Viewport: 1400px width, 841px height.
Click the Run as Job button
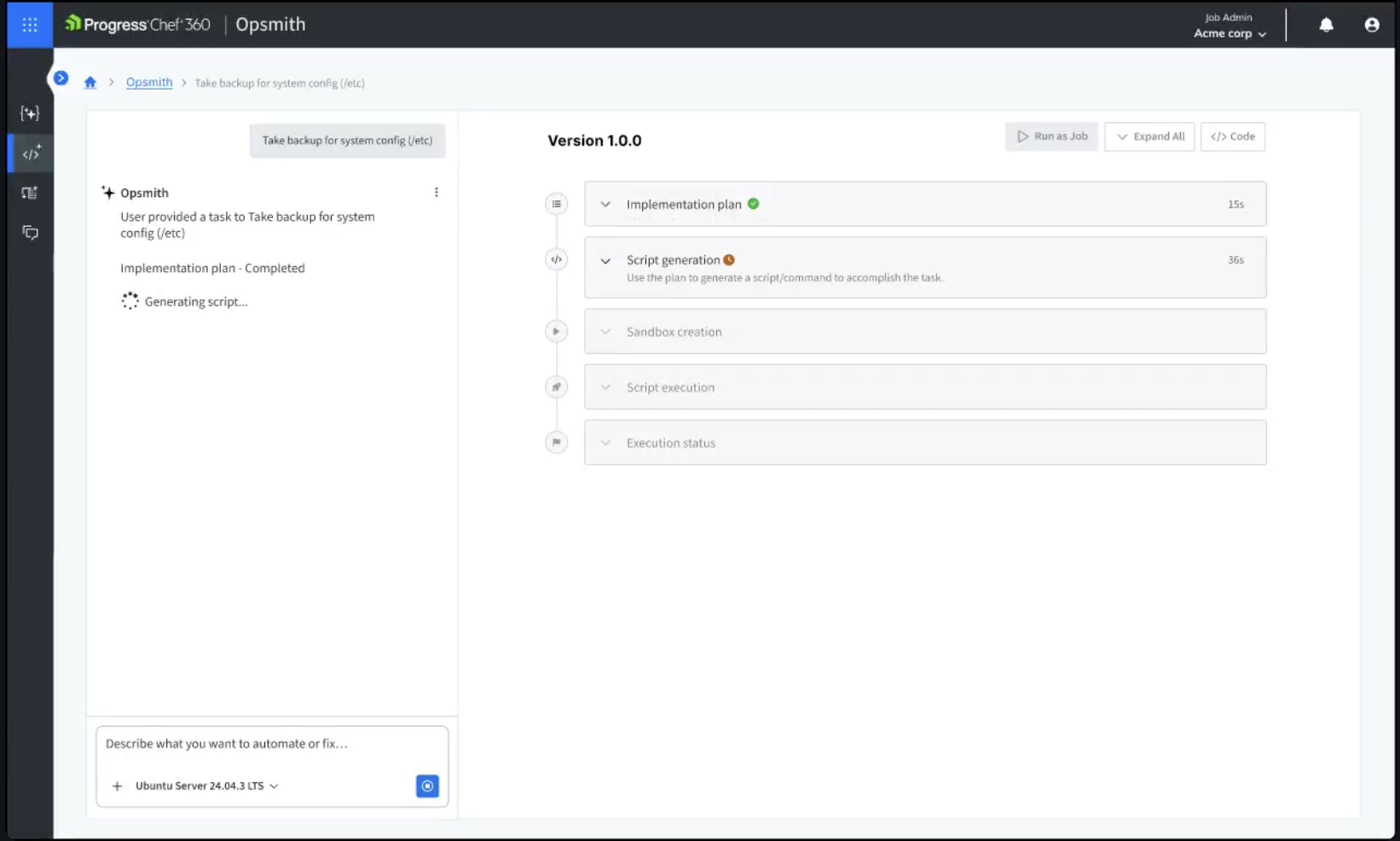coord(1051,136)
